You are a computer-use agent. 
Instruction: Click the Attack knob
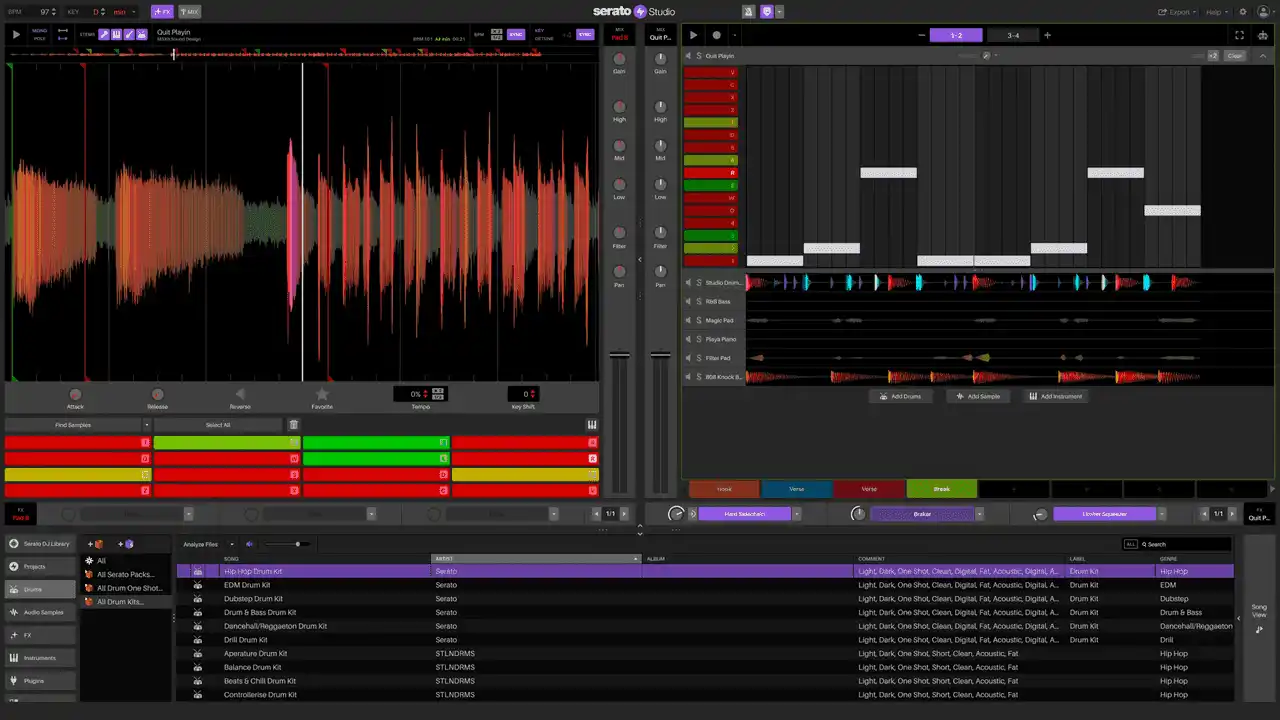[x=75, y=395]
